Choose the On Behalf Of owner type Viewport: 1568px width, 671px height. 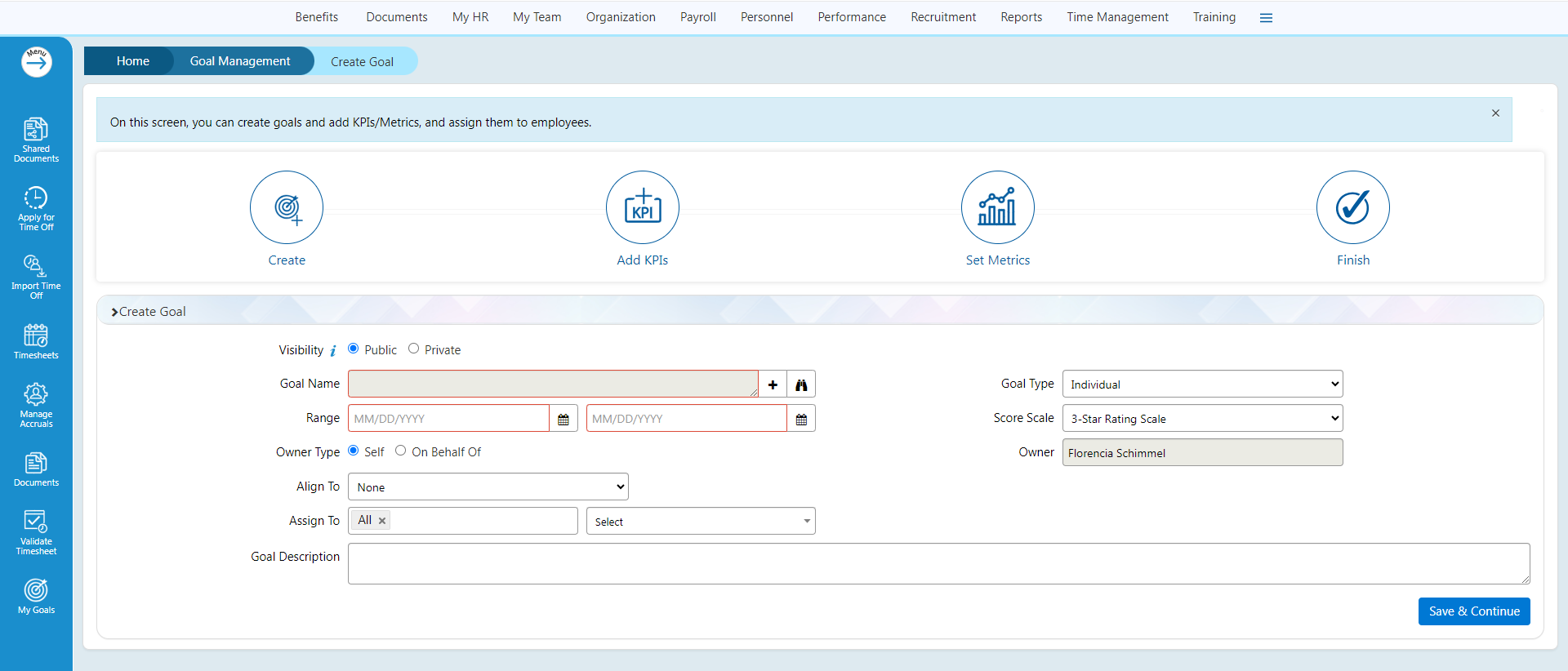(401, 451)
